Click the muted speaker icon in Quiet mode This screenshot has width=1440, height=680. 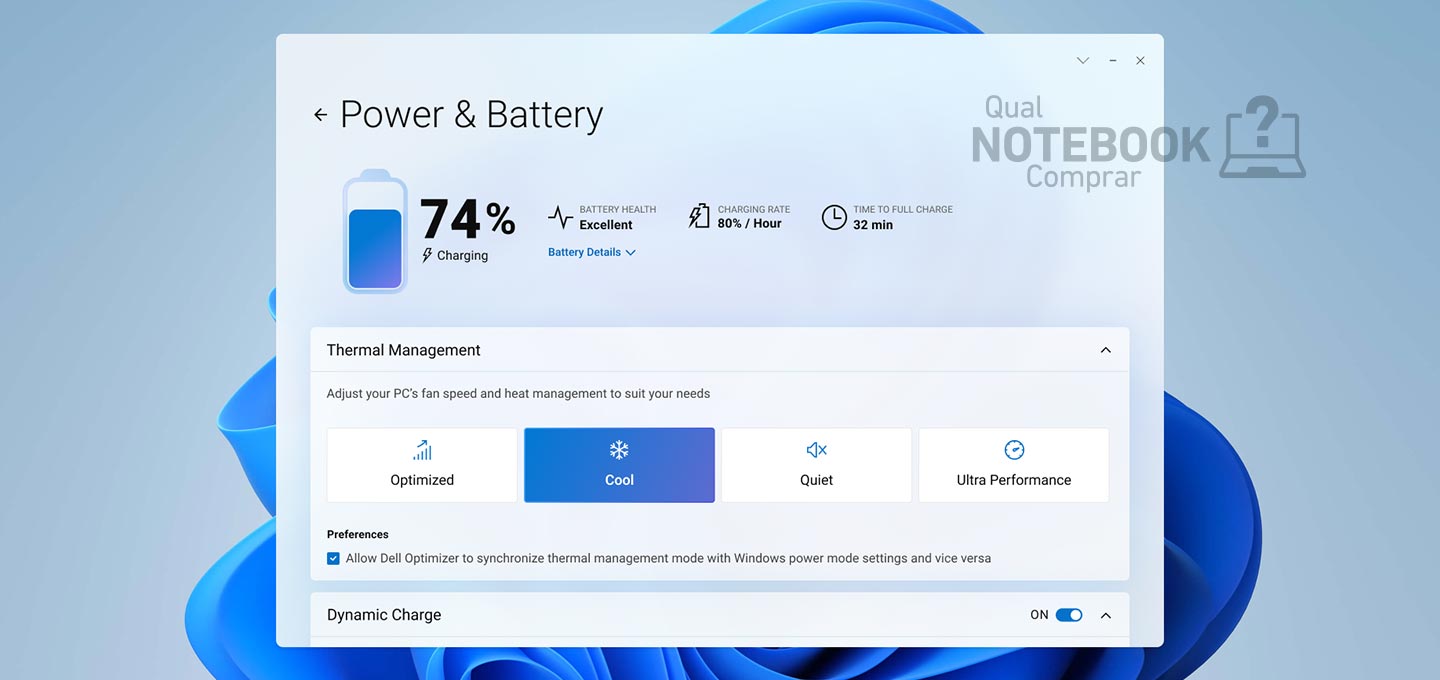point(816,450)
